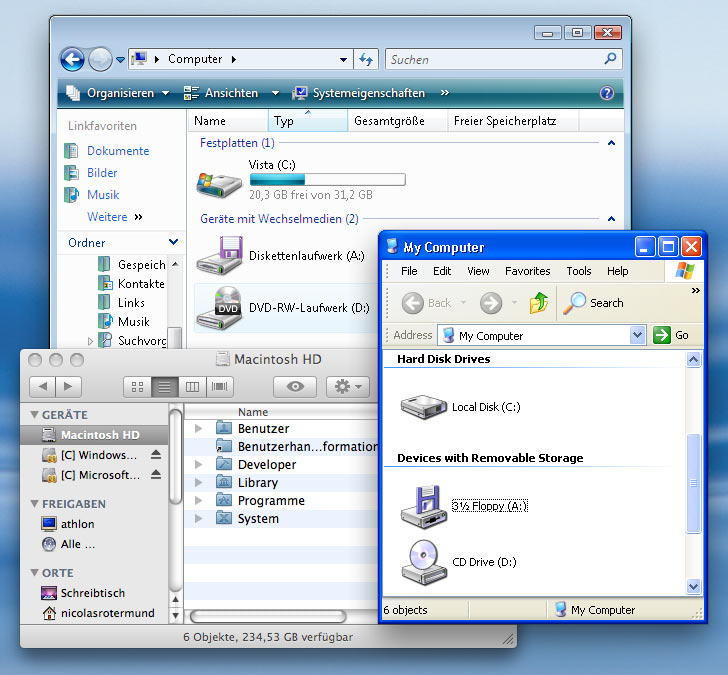Switch Finder to Cover Flow view
The height and width of the screenshot is (675, 728).
click(x=219, y=386)
